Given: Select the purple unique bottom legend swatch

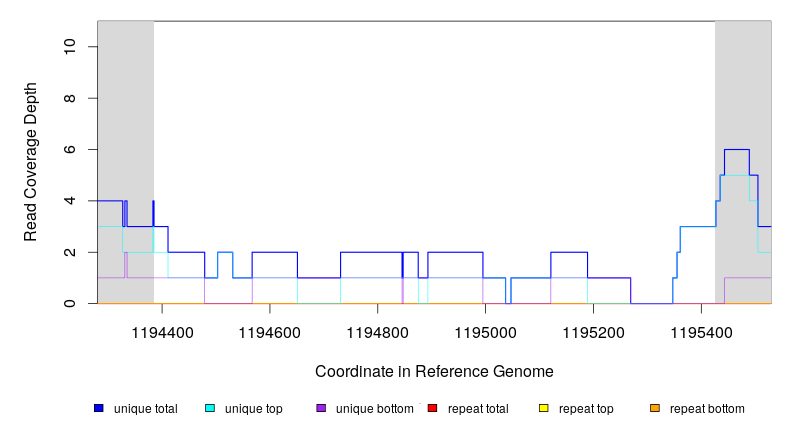Looking at the screenshot, I should [321, 408].
